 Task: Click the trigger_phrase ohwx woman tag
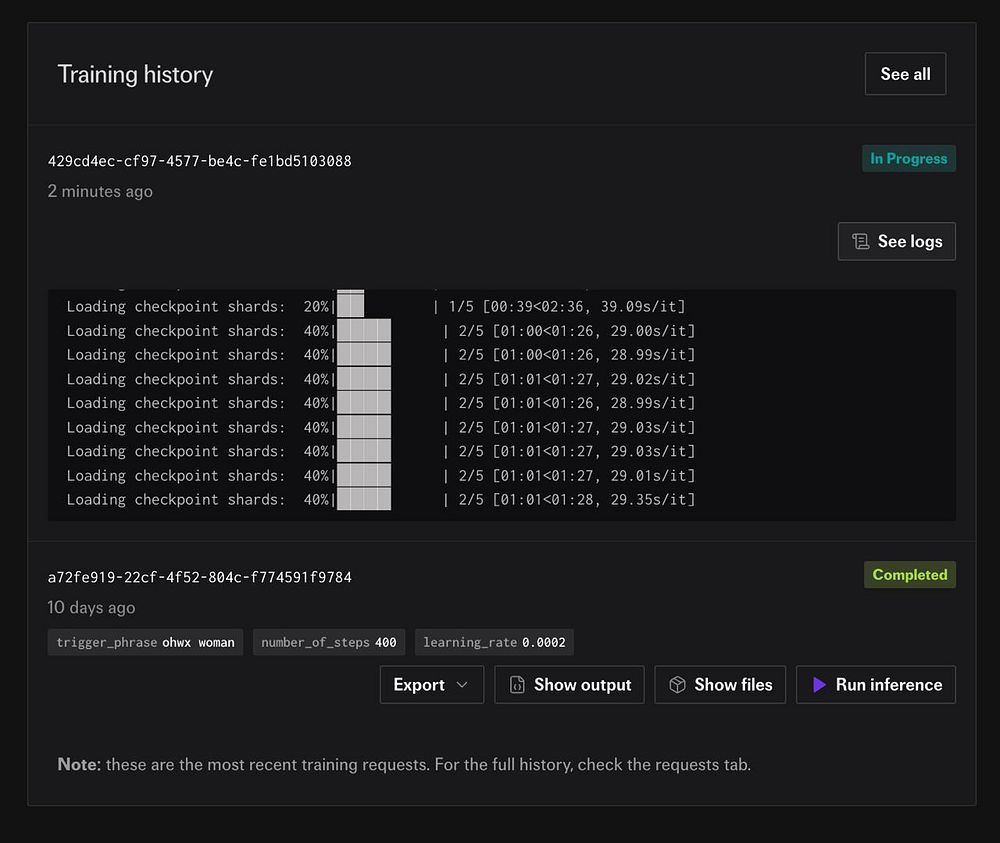click(x=145, y=642)
